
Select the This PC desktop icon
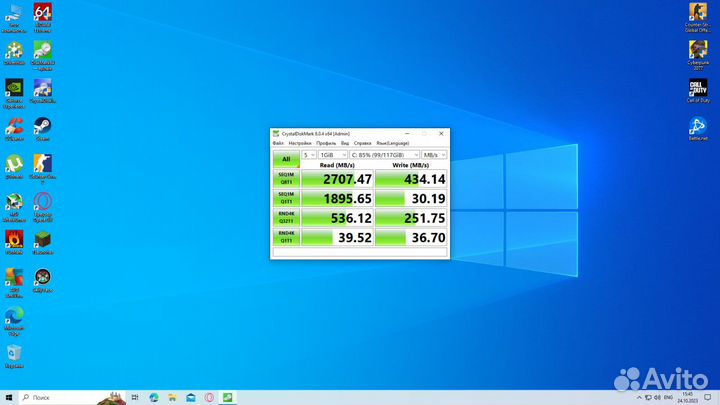[x=14, y=18]
